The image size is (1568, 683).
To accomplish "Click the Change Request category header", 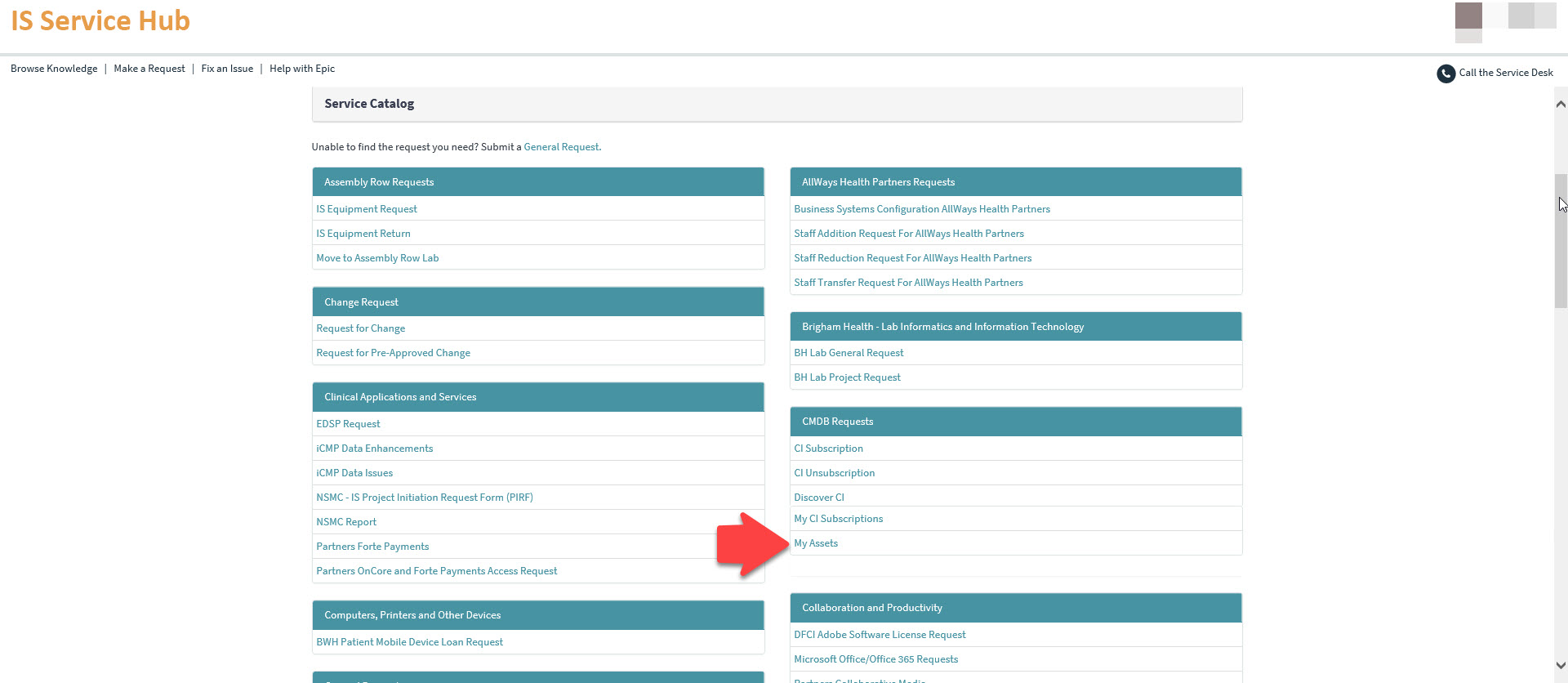I will point(538,302).
